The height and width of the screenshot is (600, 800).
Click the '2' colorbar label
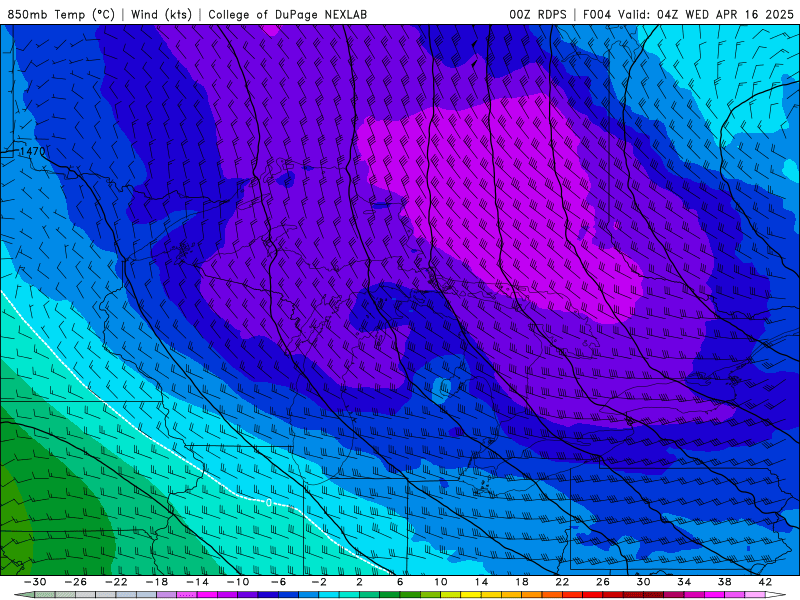[x=359, y=582]
